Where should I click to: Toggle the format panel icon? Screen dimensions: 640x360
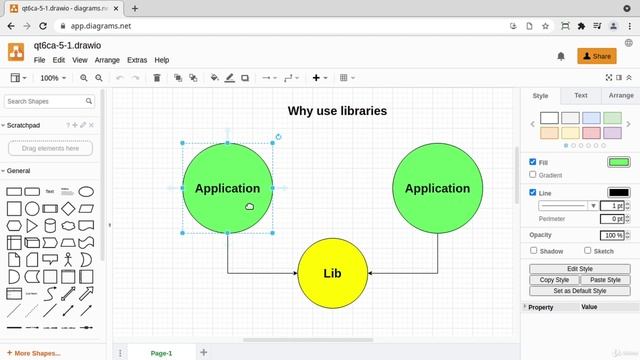tap(619, 78)
